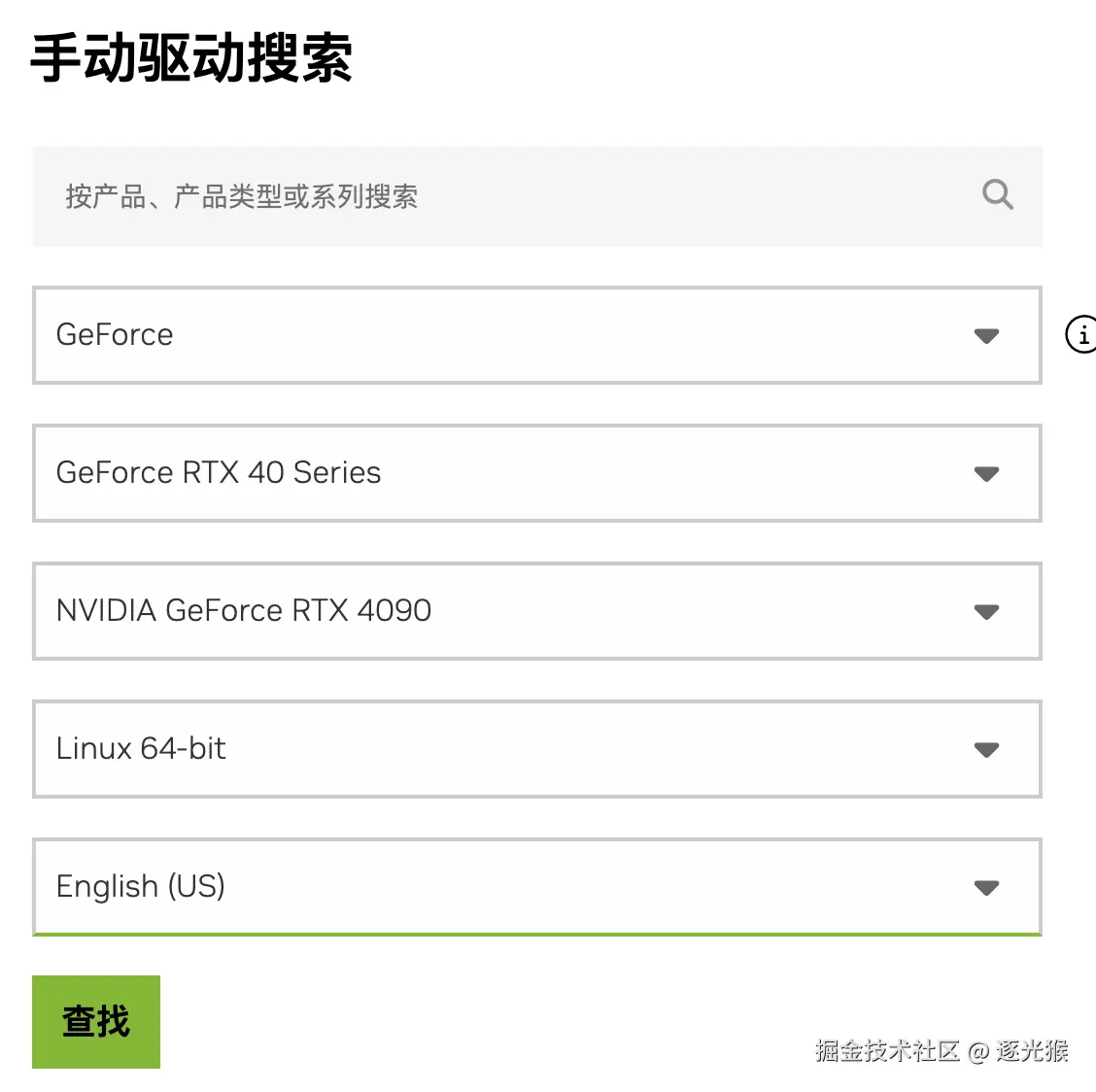The height and width of the screenshot is (1092, 1096).
Task: Open the English (US) language dropdown
Action: click(536, 887)
